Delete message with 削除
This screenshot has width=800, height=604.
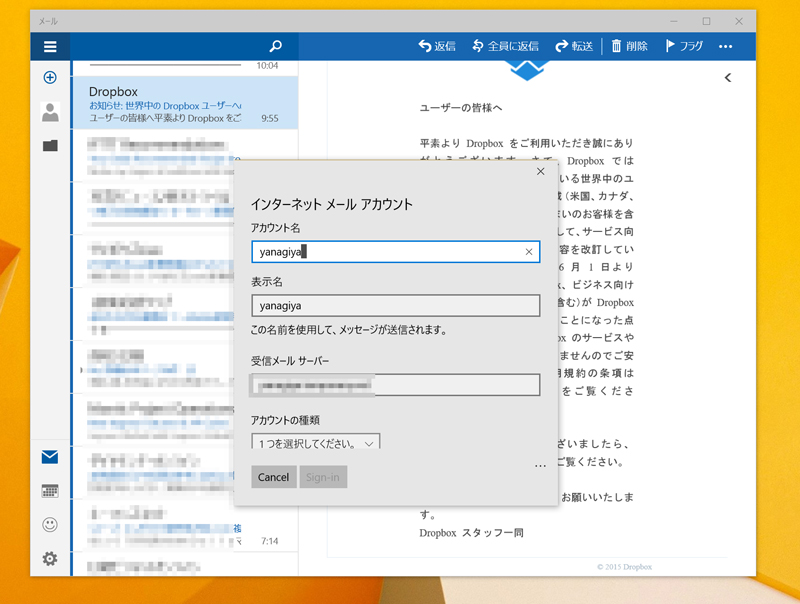pyautogui.click(x=630, y=46)
